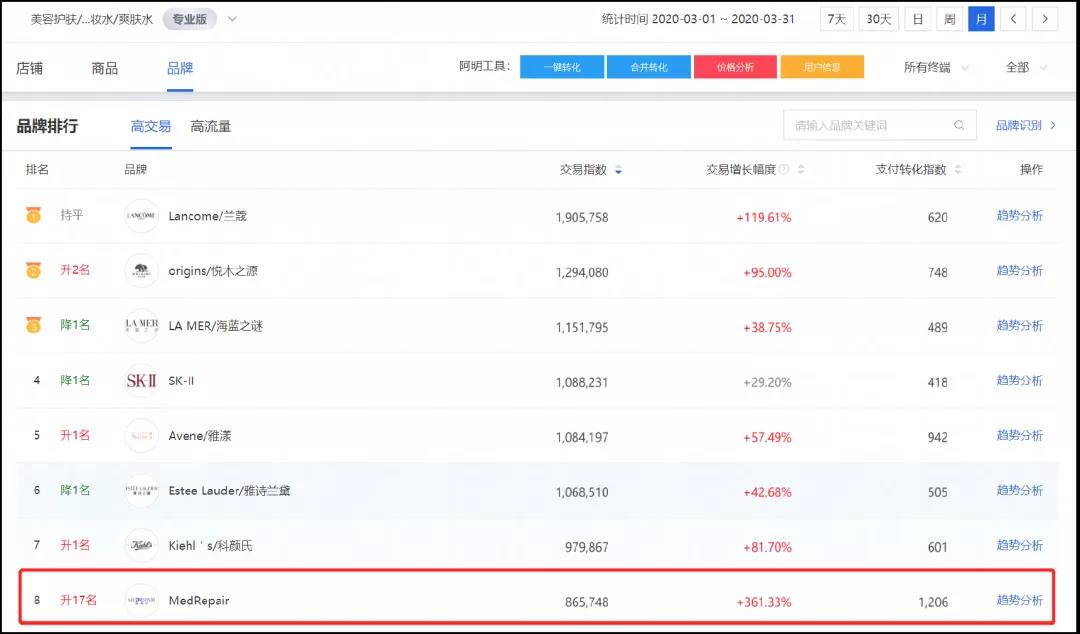This screenshot has height=634, width=1080.
Task: Open the 所有终端 dropdown
Action: (x=936, y=68)
